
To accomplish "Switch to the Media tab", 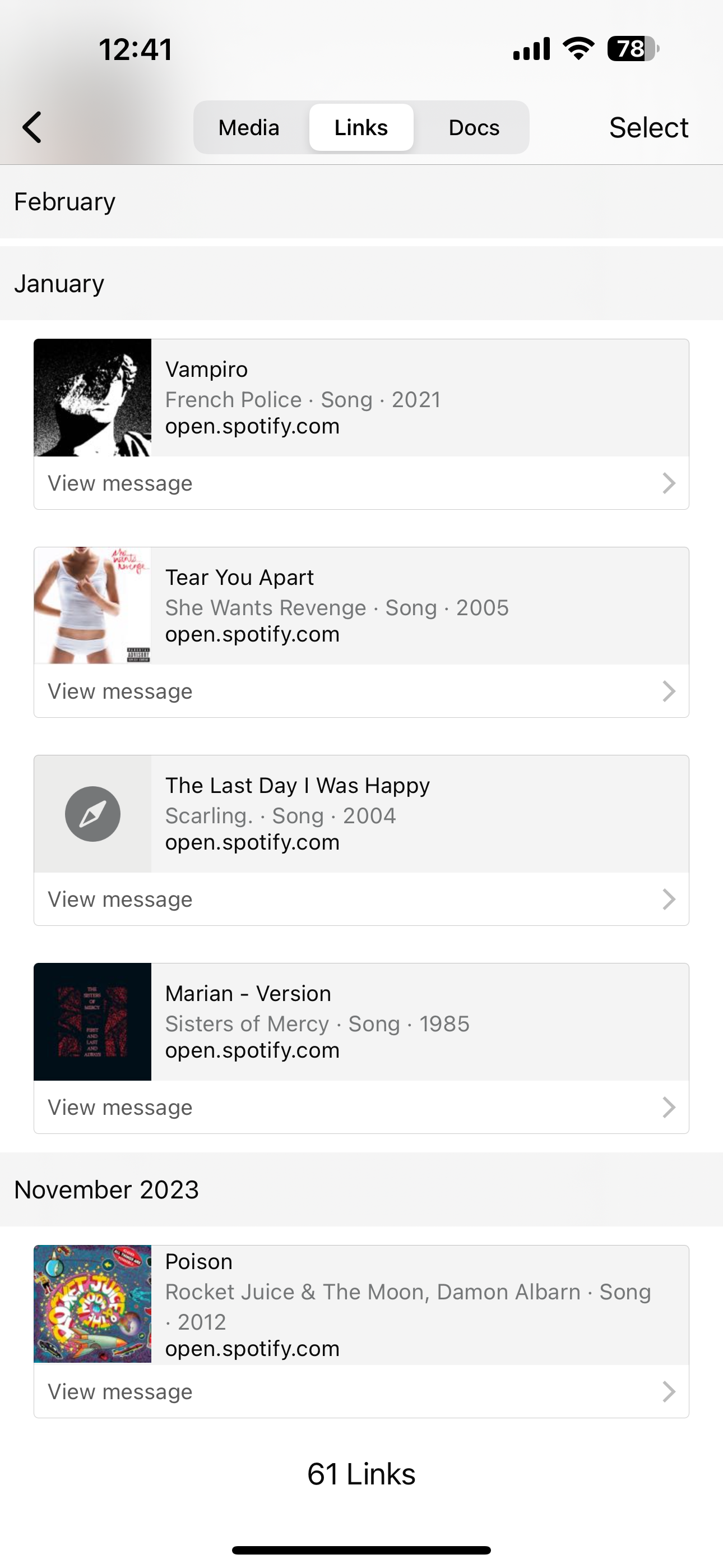I will coord(249,127).
